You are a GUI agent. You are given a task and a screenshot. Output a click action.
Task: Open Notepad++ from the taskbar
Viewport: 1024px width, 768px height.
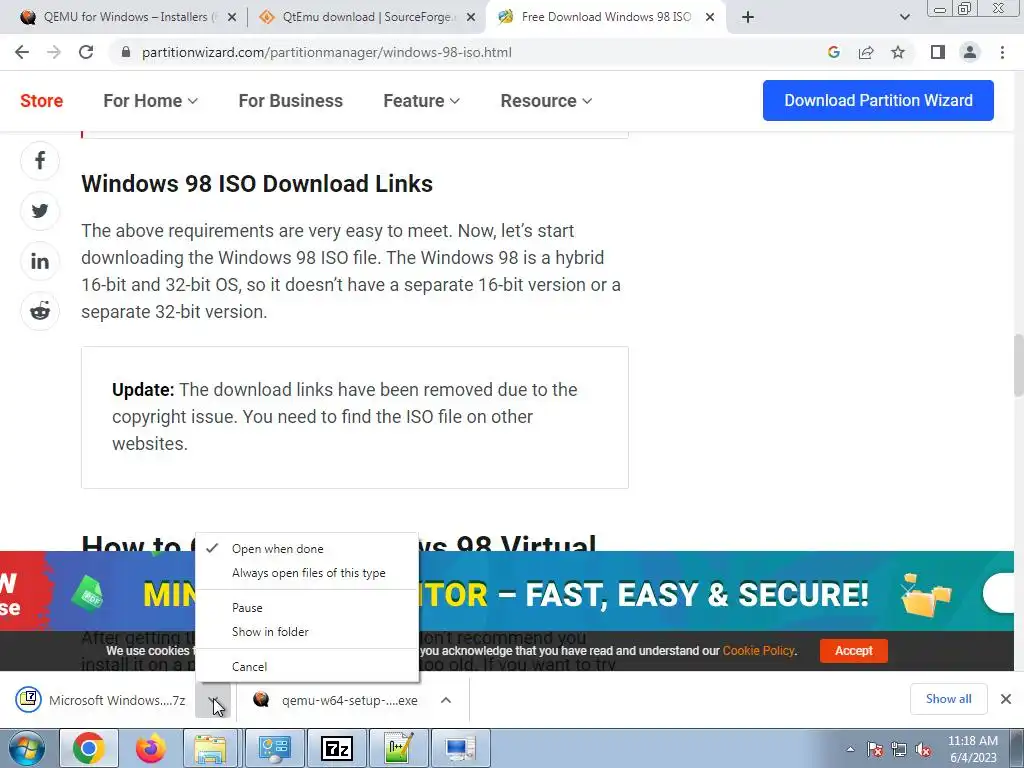point(399,748)
